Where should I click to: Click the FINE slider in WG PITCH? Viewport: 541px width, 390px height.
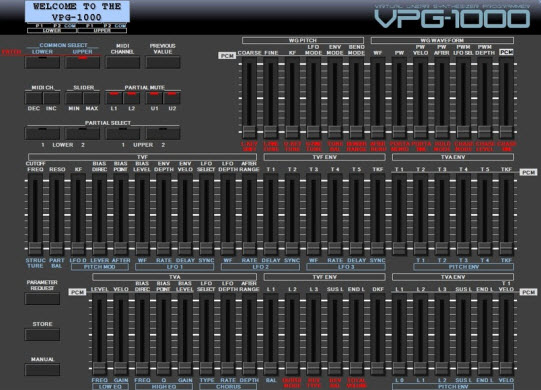270,98
